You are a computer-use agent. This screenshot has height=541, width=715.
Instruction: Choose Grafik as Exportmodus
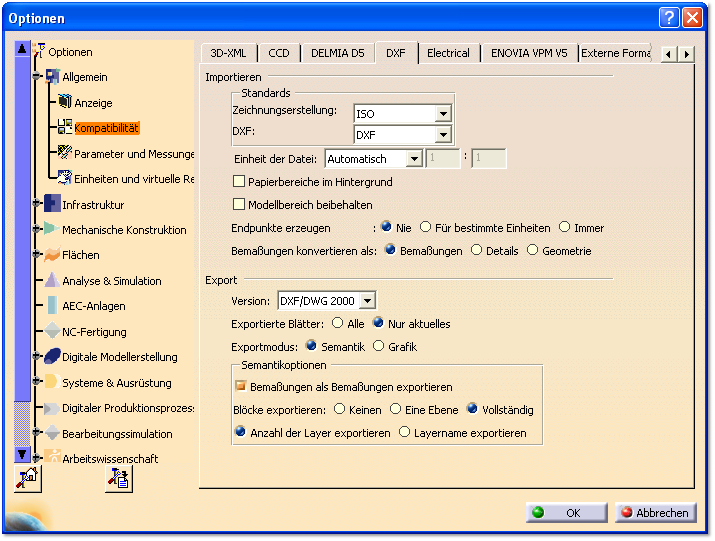[378, 347]
